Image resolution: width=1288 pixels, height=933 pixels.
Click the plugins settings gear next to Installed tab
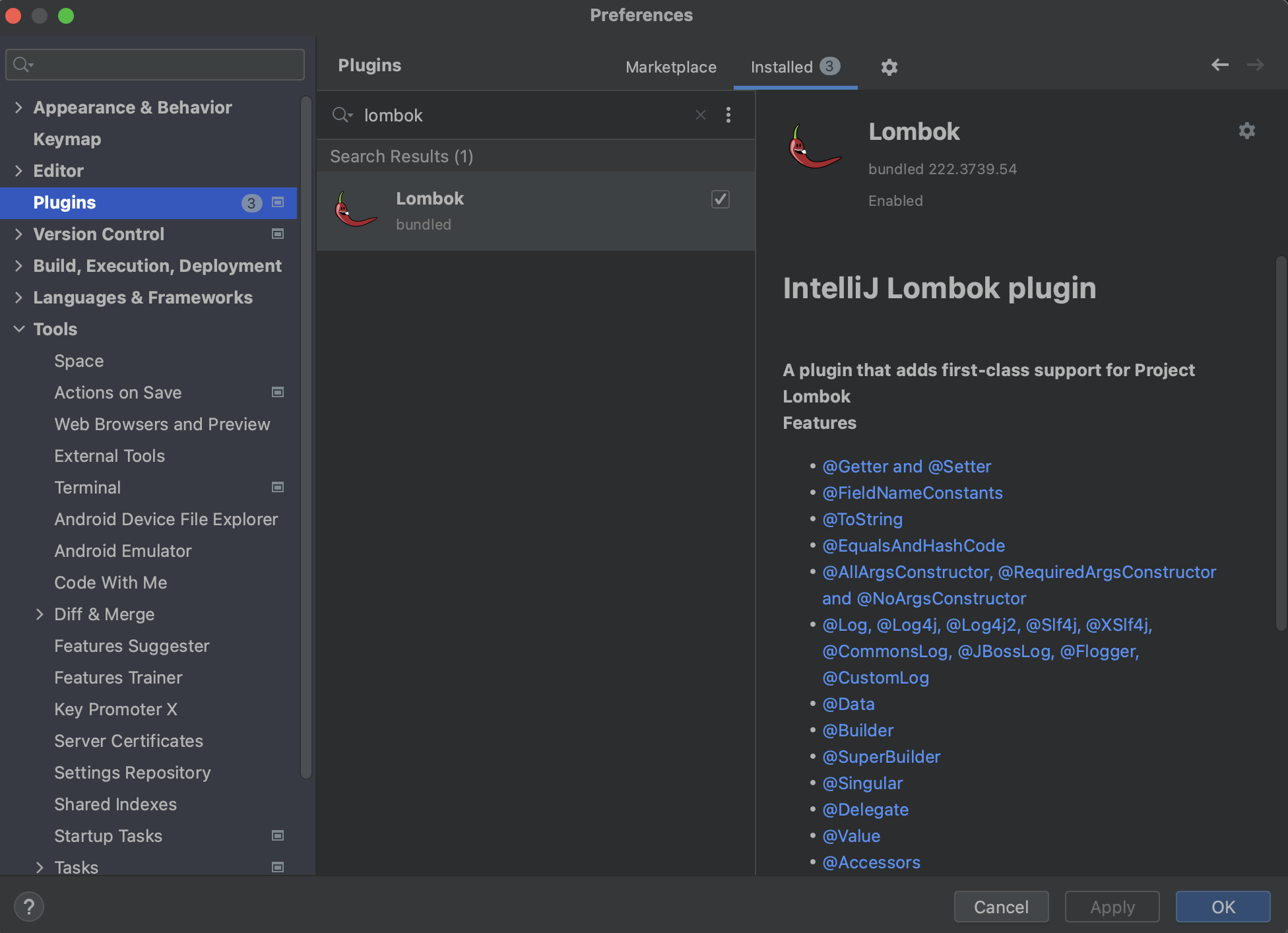tap(889, 67)
